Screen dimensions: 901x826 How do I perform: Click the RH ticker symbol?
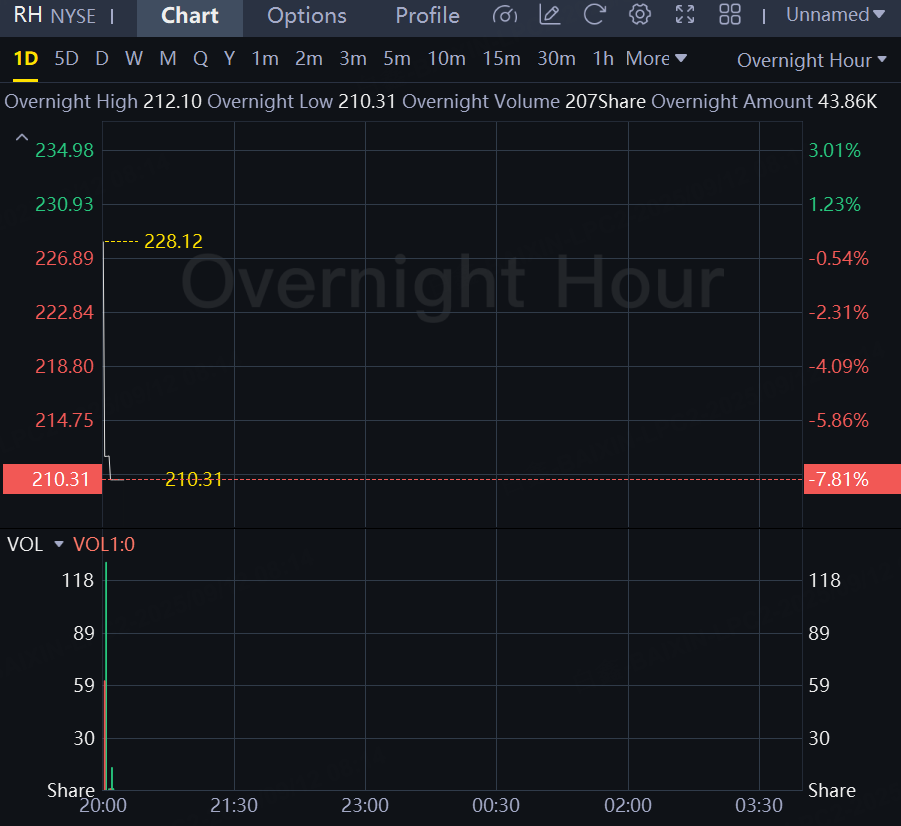point(28,15)
